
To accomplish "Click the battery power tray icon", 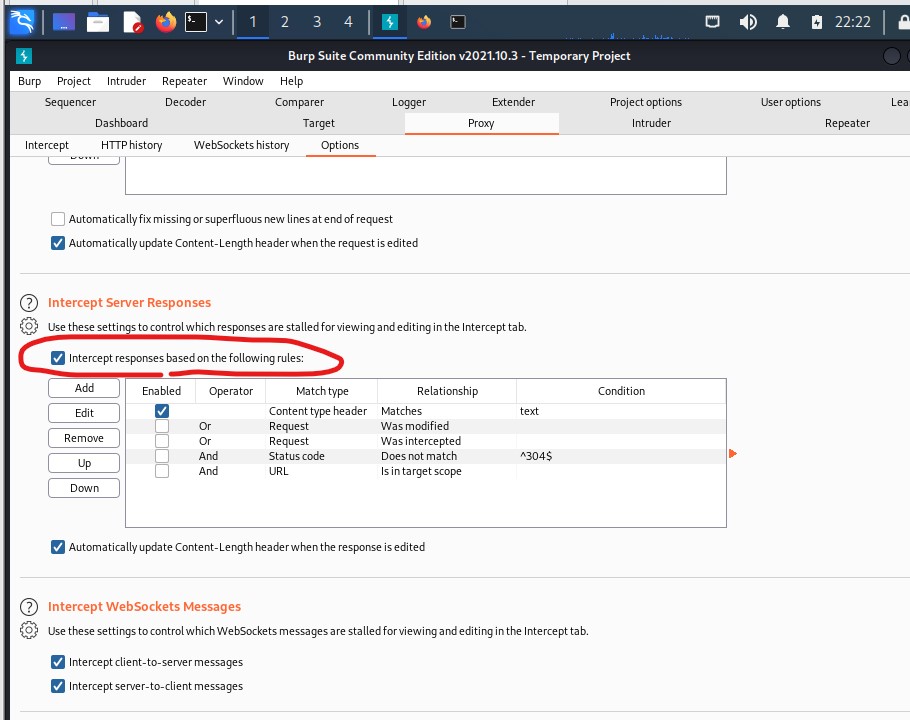I will coord(817,22).
